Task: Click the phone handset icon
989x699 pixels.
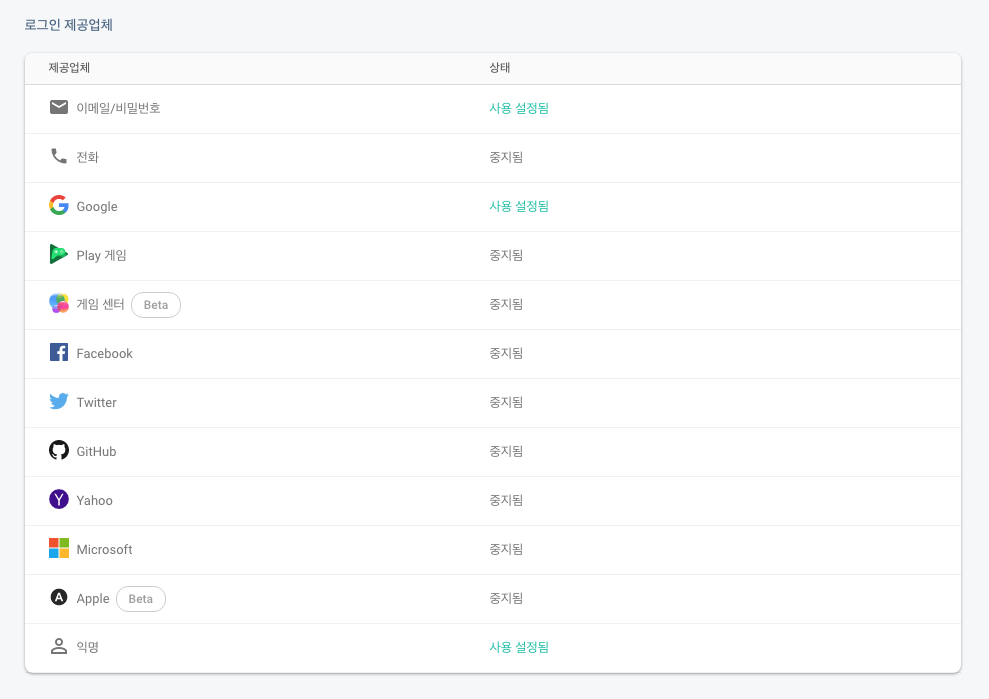Action: click(x=59, y=156)
